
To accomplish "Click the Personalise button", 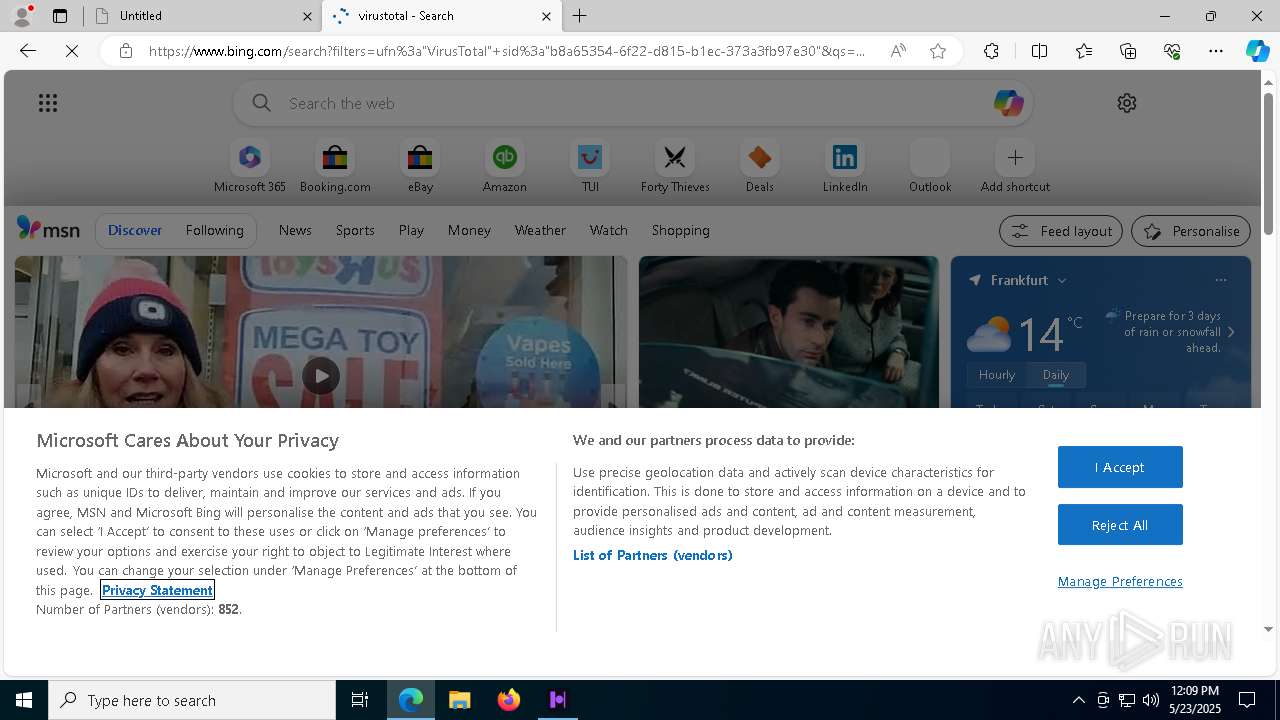I will (x=1191, y=231).
